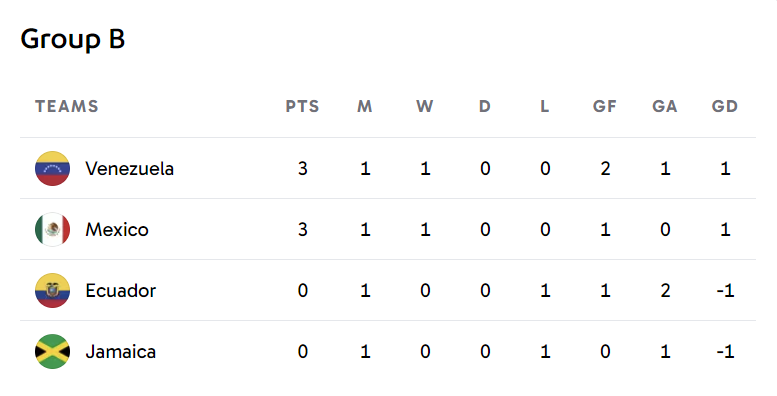Image resolution: width=777 pixels, height=396 pixels.
Task: Open the Venezuela team link
Action: pyautogui.click(x=129, y=169)
